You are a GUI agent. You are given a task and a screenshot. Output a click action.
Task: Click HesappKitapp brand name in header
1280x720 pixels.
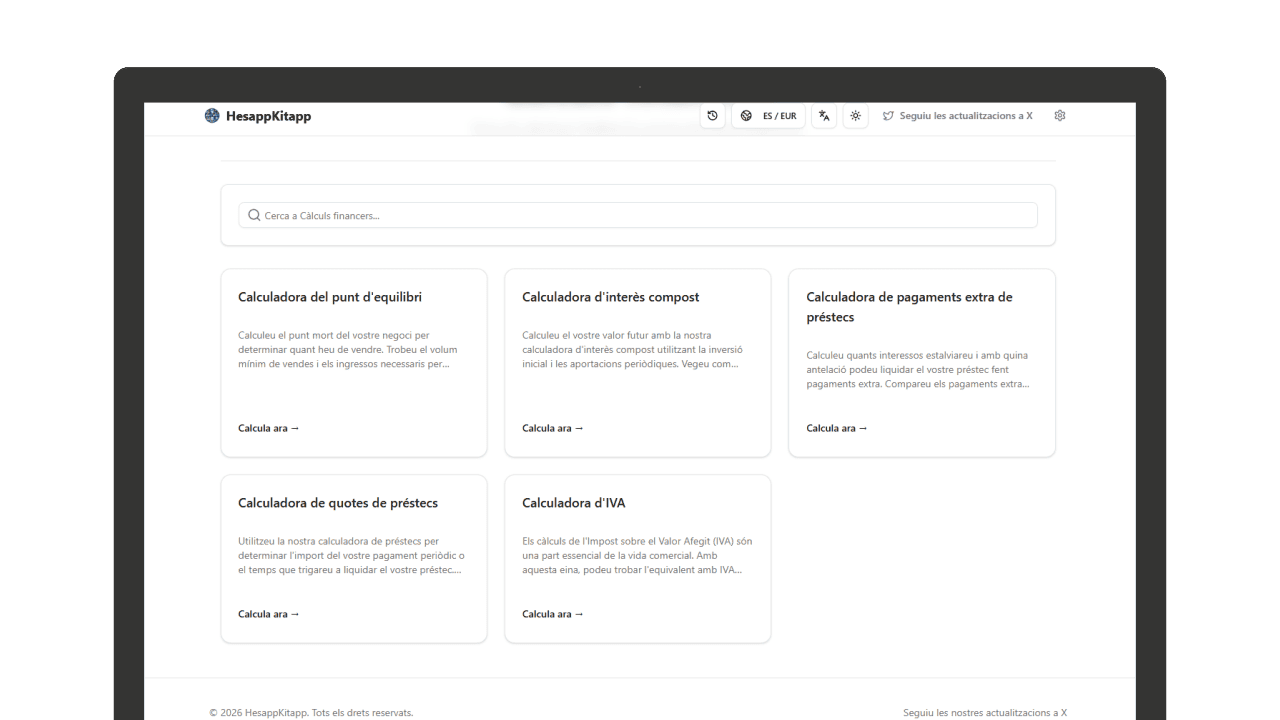[268, 116]
